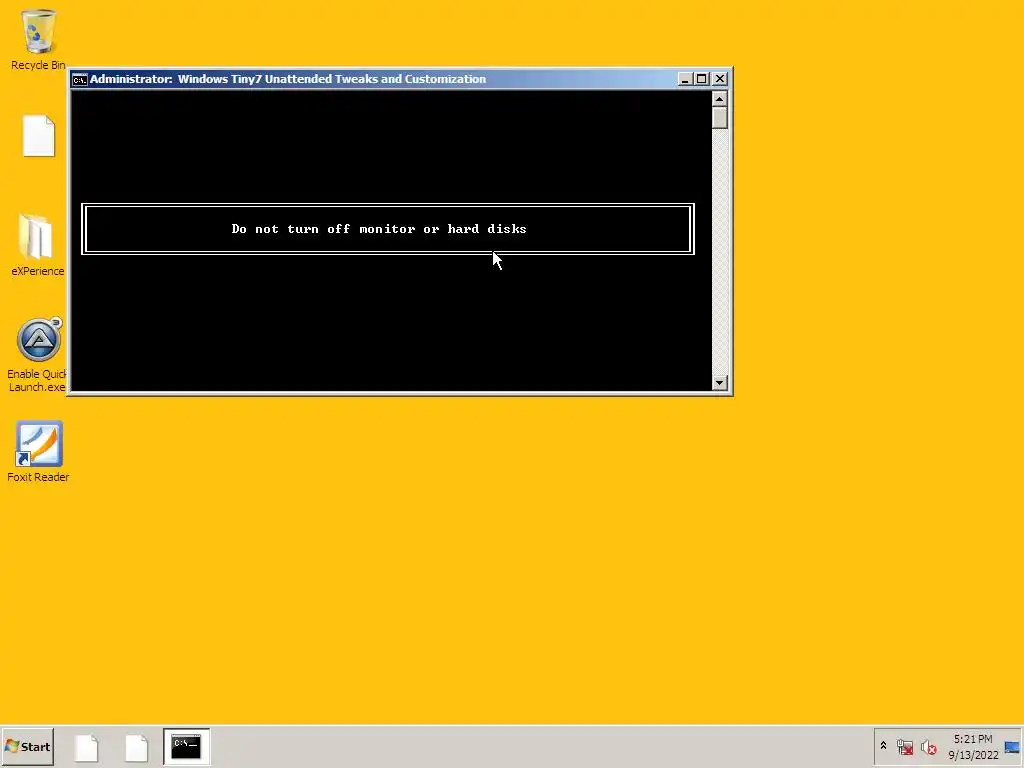Click the console scroll up arrow
This screenshot has height=768, width=1024.
pyautogui.click(x=719, y=99)
